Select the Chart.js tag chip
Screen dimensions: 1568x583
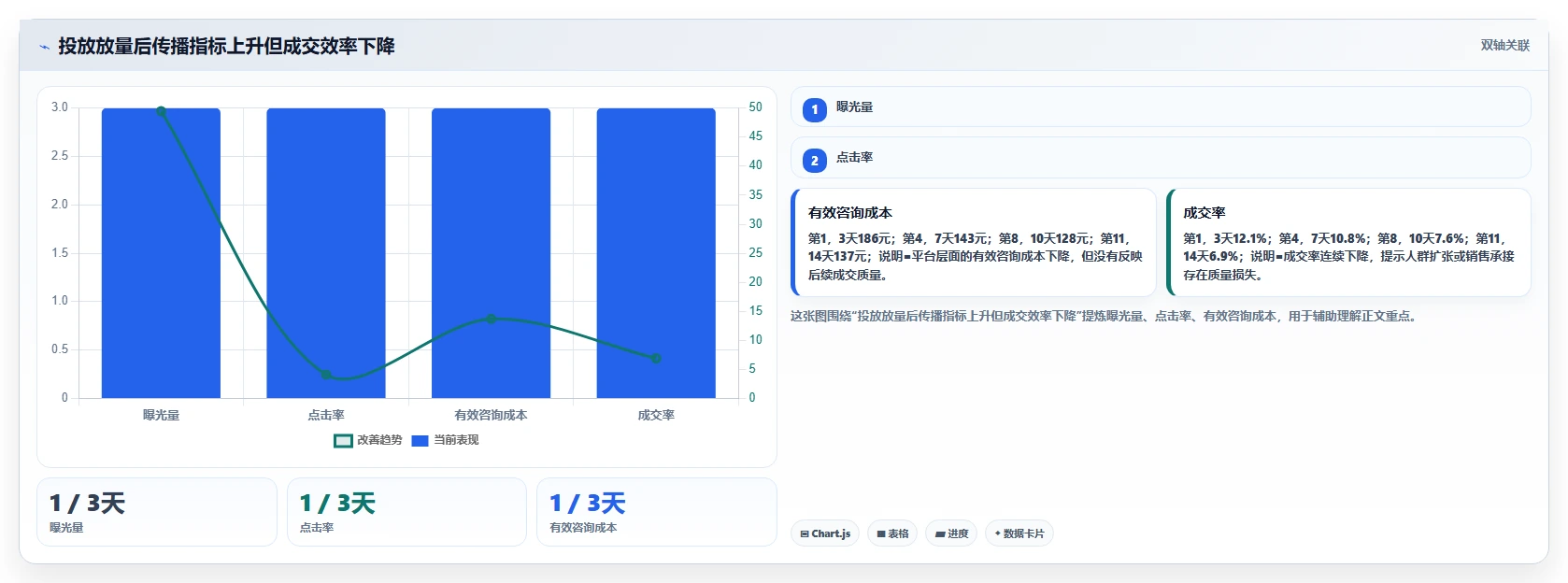point(826,533)
